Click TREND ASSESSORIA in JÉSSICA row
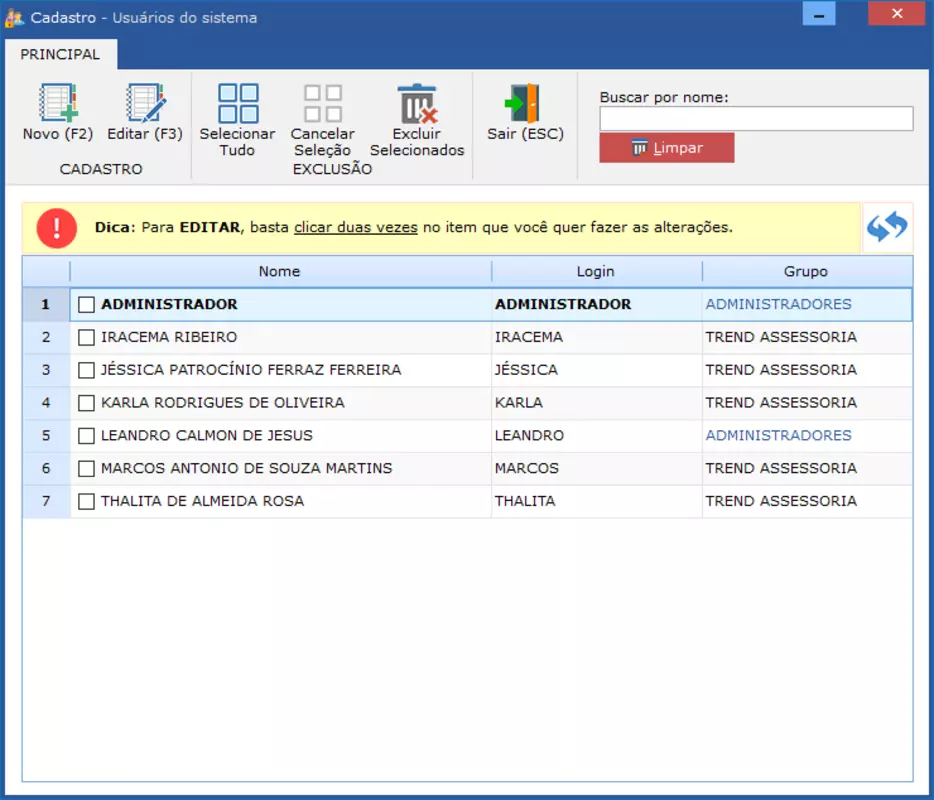The image size is (934, 800). 782,370
